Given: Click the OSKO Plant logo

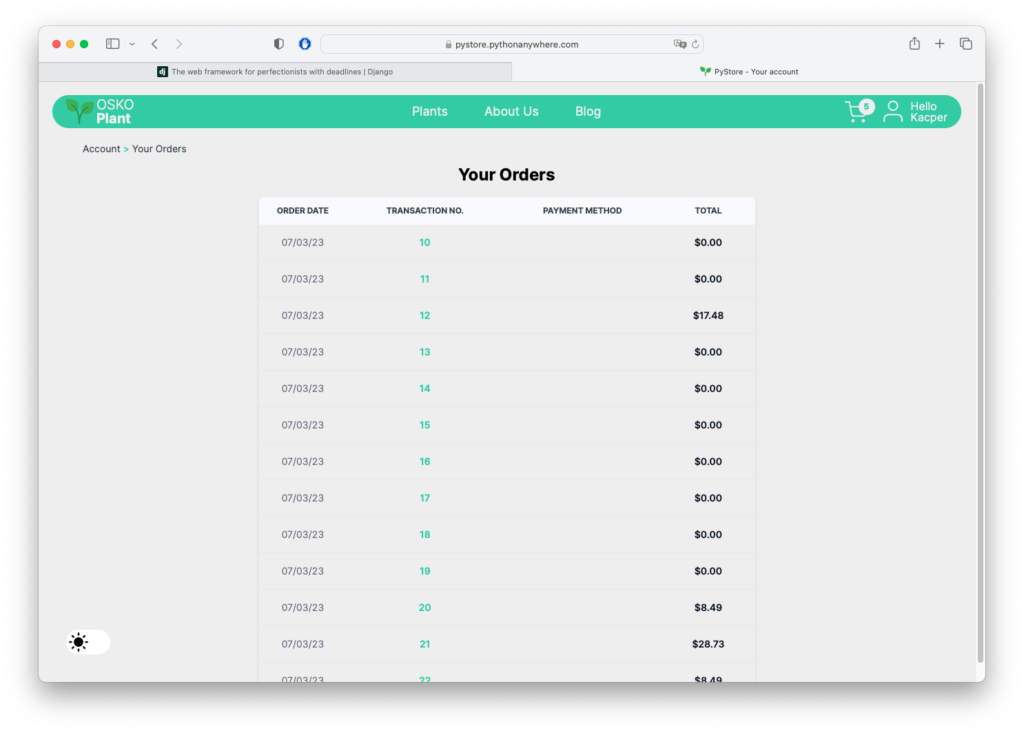Looking at the screenshot, I should tap(100, 112).
